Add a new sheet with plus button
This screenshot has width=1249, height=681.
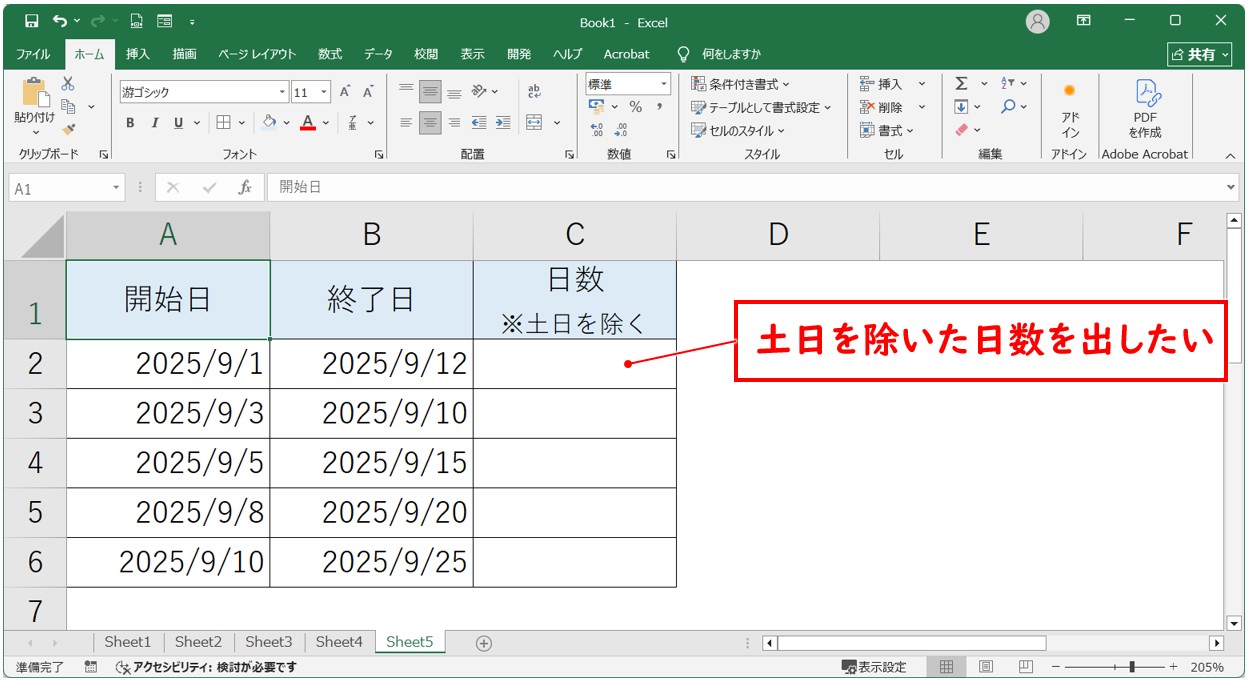click(484, 643)
